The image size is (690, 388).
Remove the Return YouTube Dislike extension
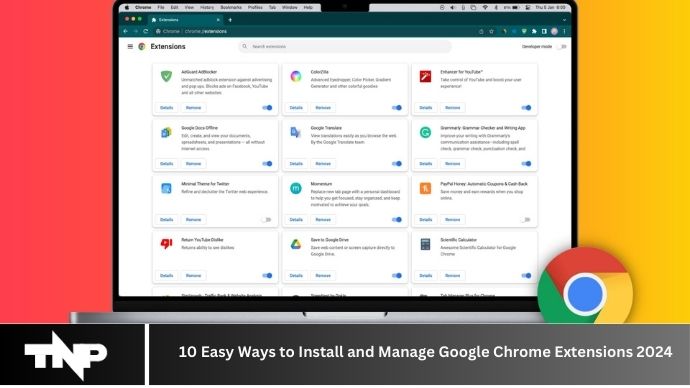click(x=193, y=276)
